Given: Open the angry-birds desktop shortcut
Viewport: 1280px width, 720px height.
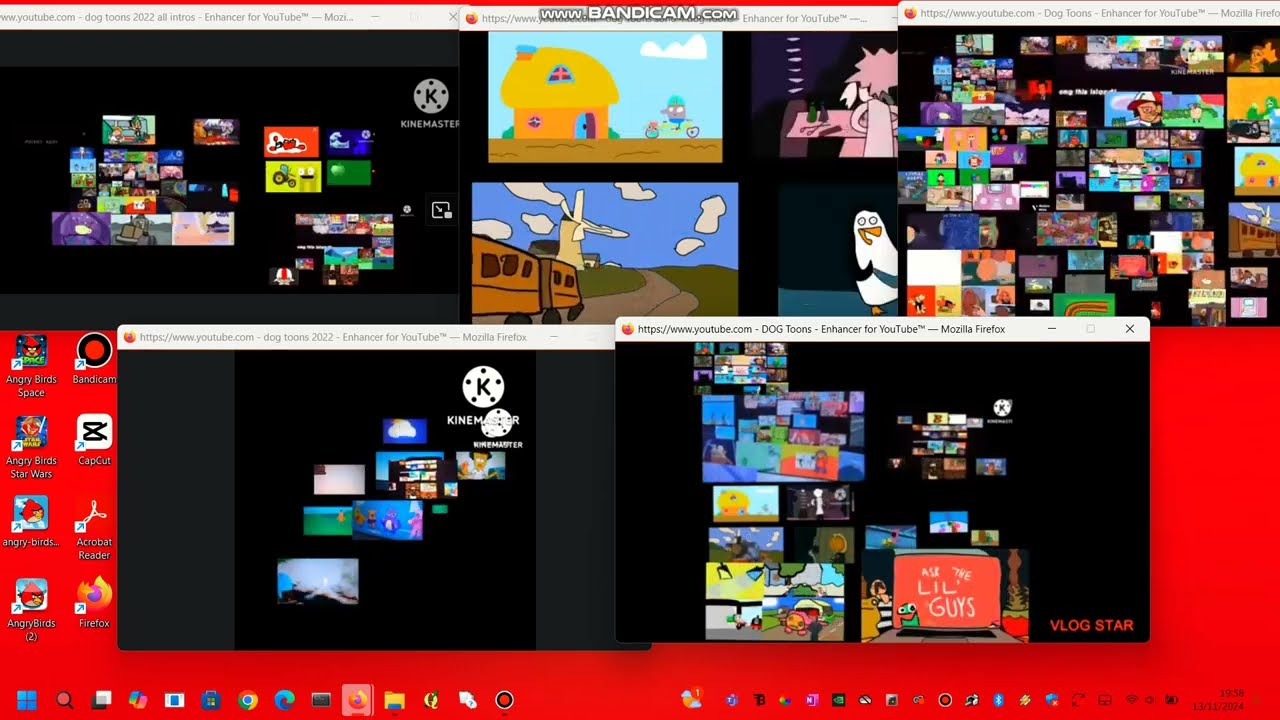Looking at the screenshot, I should [x=31, y=522].
